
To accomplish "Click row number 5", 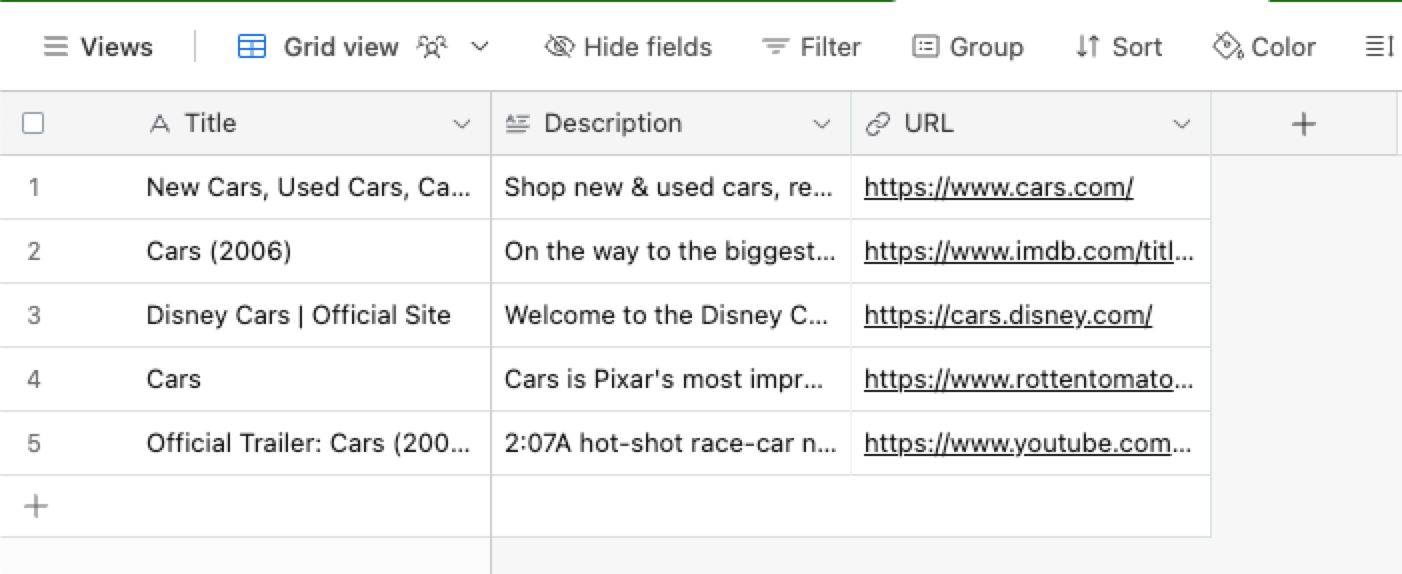I will (34, 443).
